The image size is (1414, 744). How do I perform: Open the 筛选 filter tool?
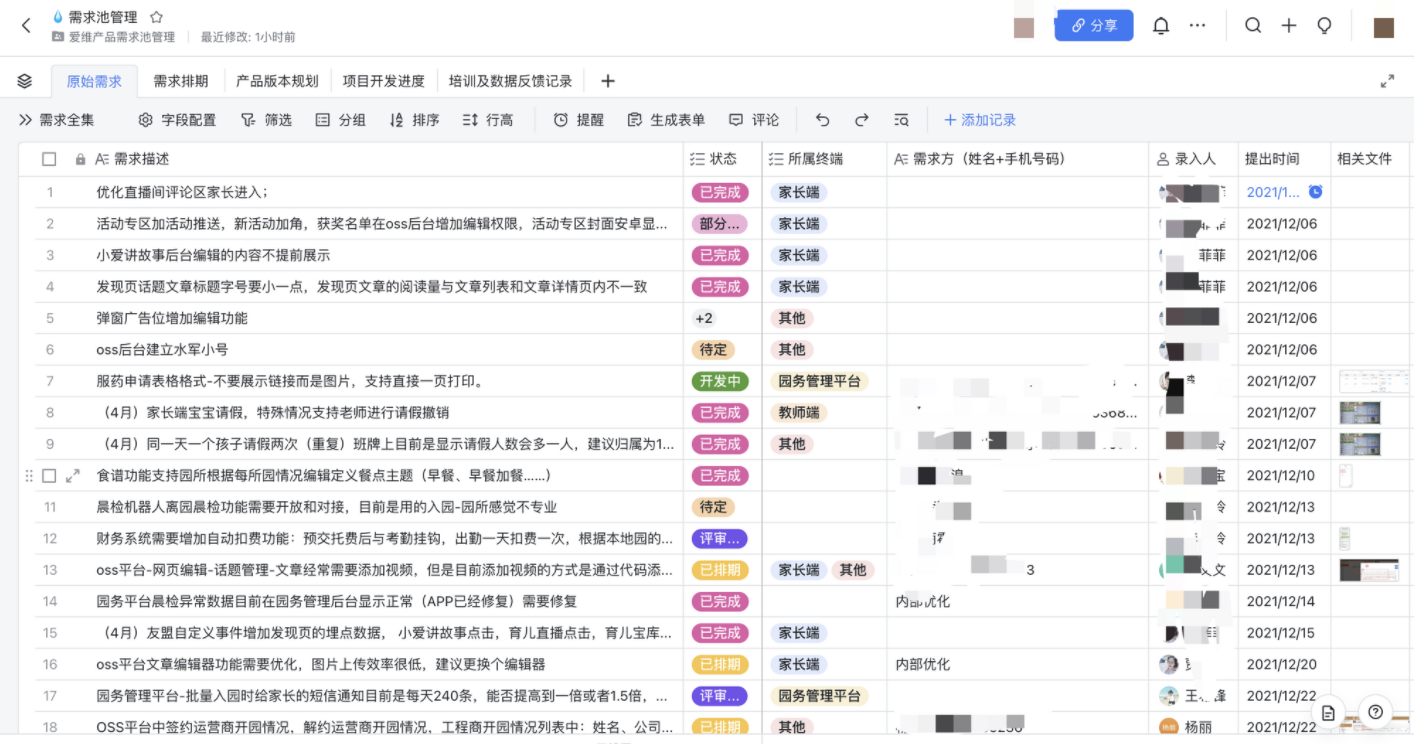click(x=266, y=120)
